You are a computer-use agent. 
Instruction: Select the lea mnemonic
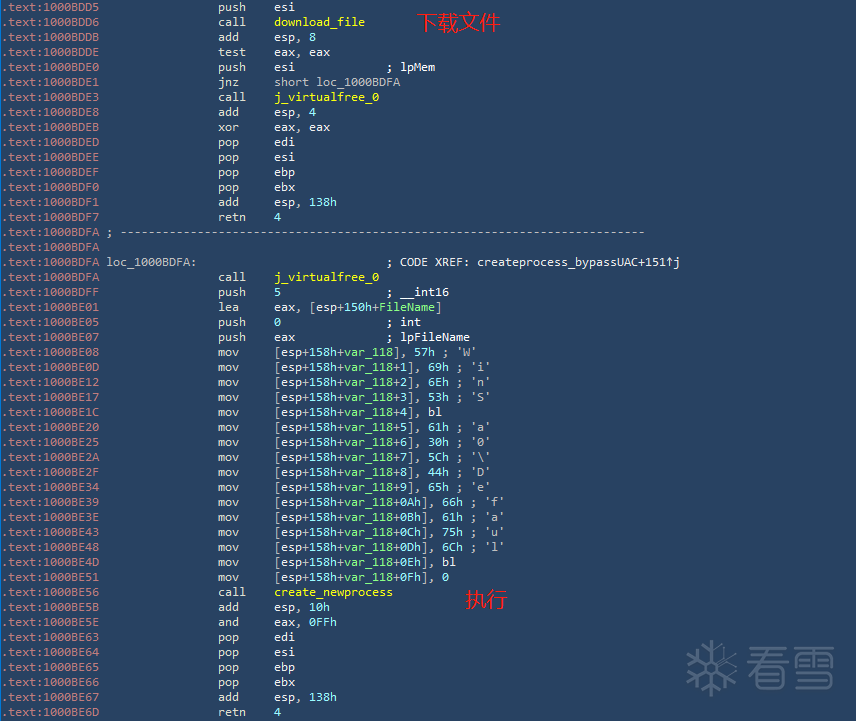click(228, 307)
